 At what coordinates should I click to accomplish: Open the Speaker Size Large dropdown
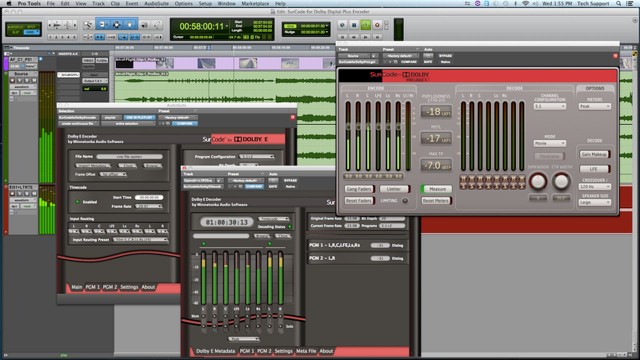coord(594,202)
